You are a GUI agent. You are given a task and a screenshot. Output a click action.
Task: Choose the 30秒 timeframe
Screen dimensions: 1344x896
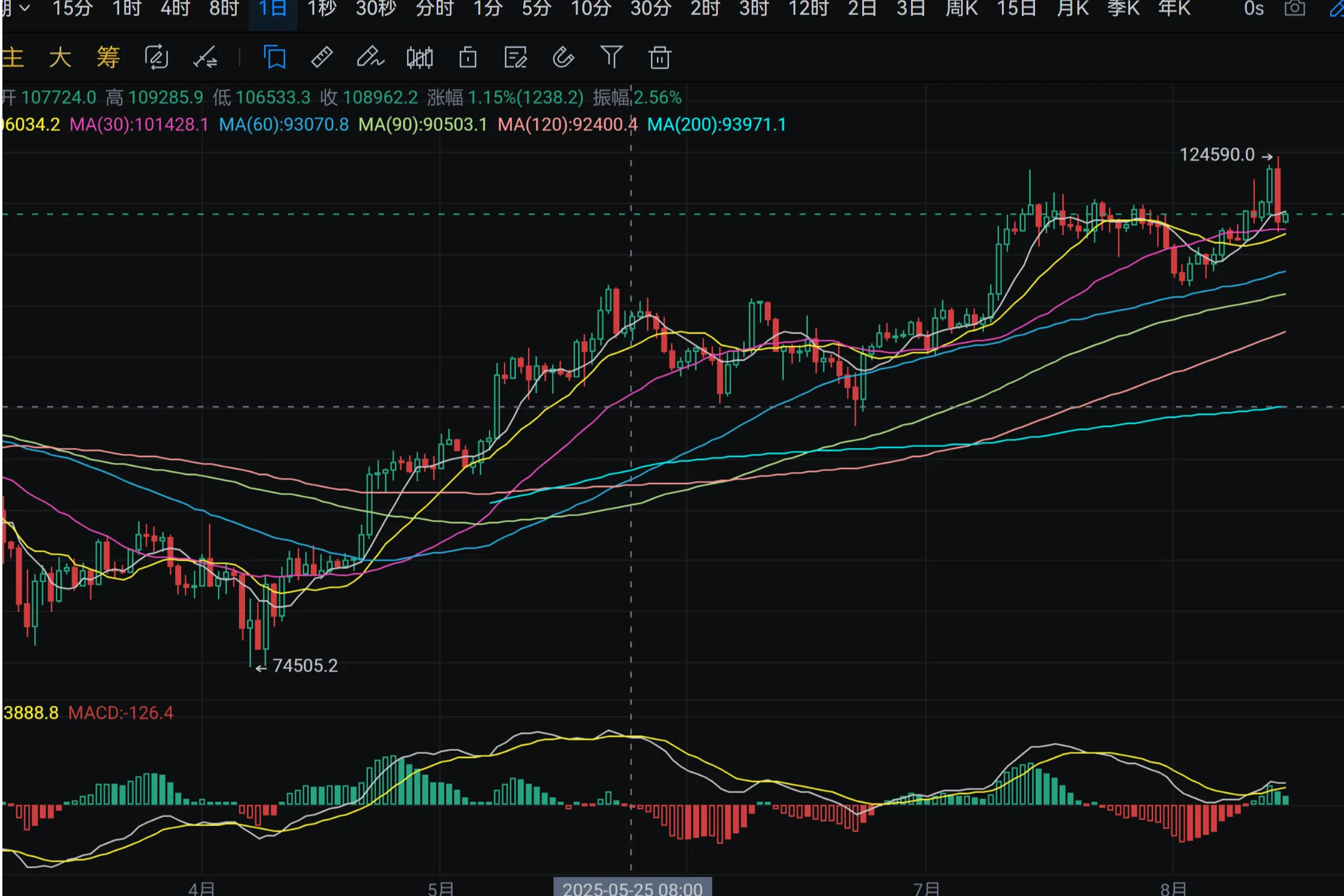[x=376, y=8]
